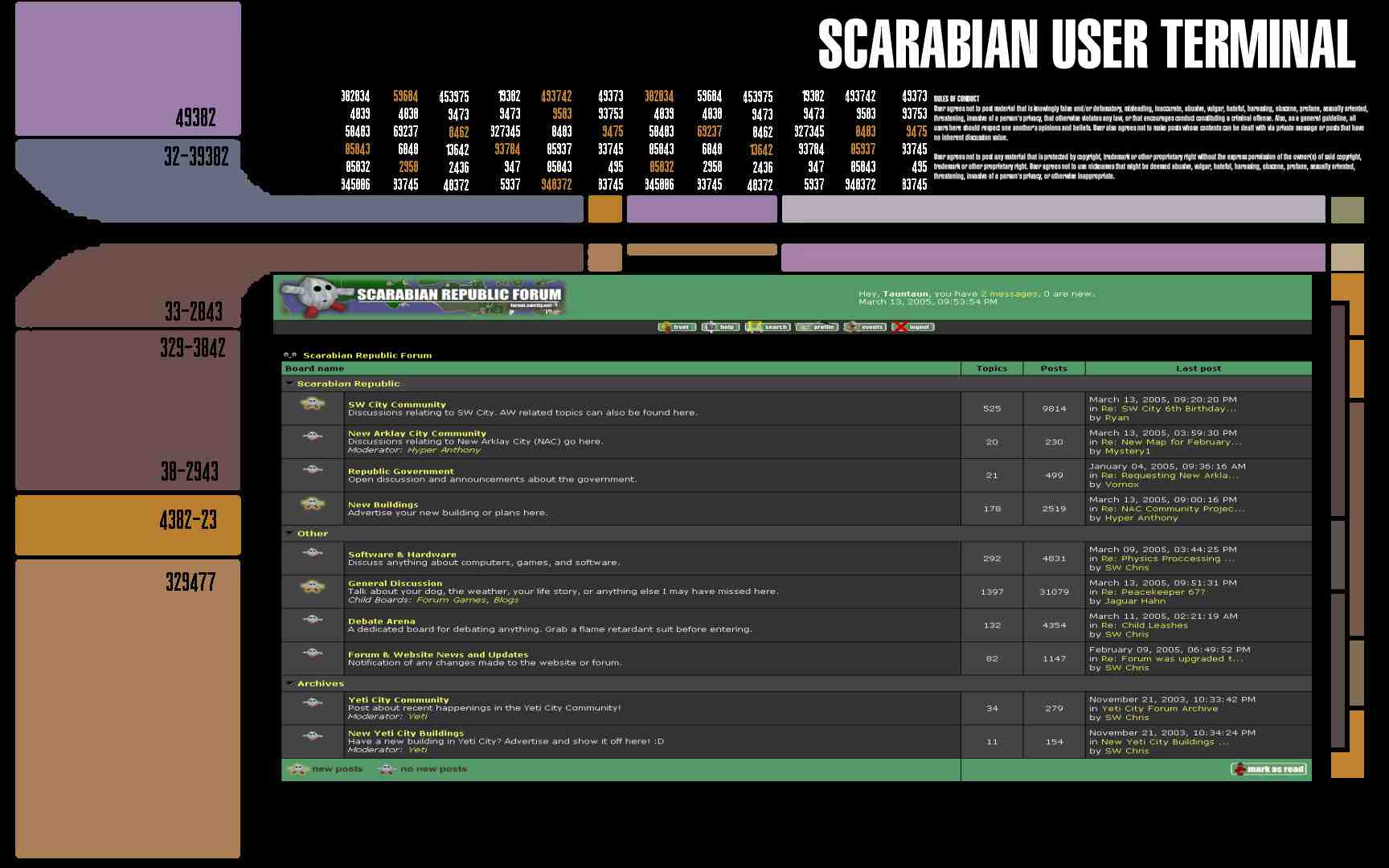Open Forum & Website News and Updates board
The image size is (1389, 868).
pyautogui.click(x=438, y=655)
